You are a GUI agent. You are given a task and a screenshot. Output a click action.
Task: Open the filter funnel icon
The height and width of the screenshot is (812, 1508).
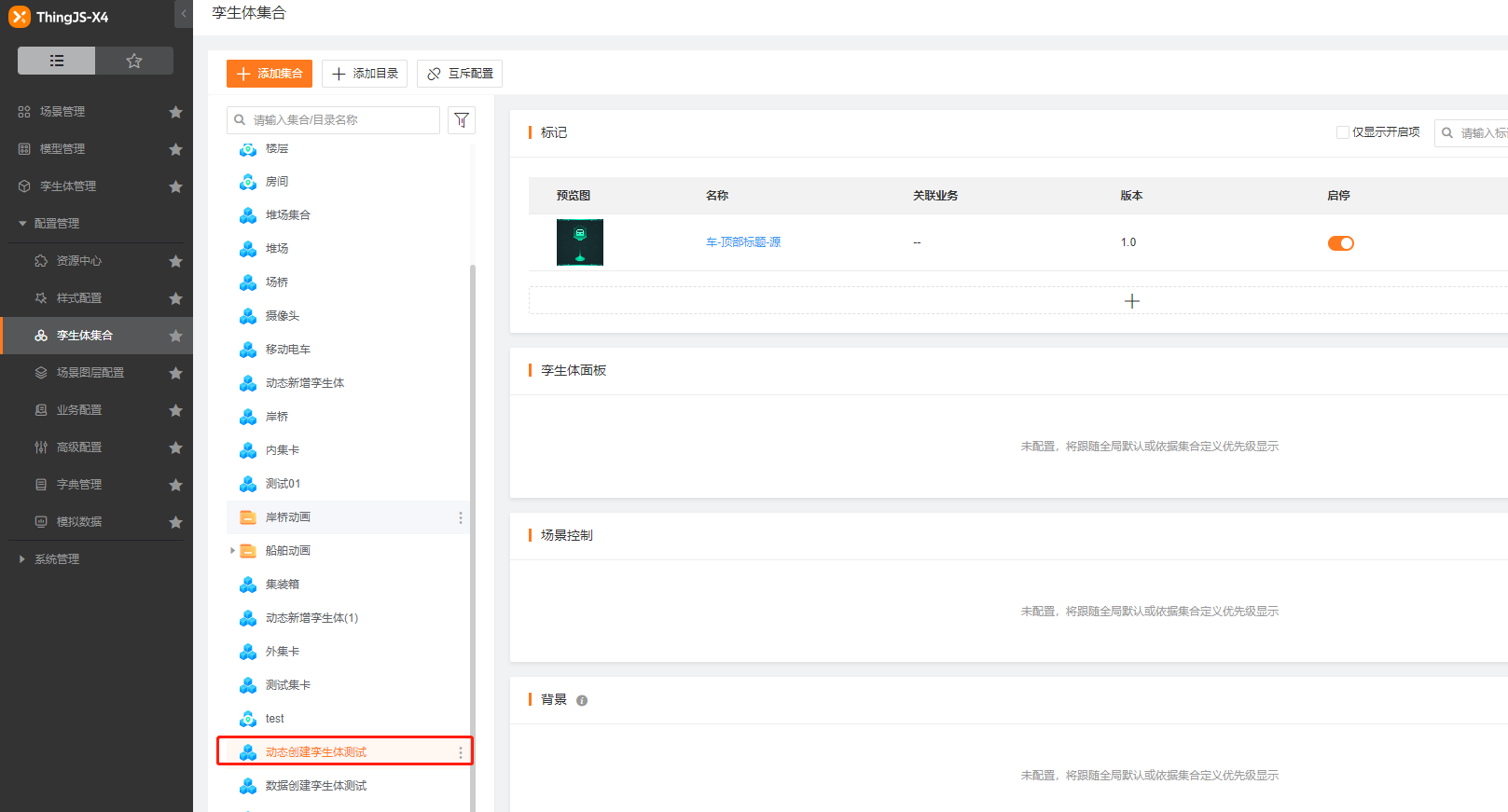(x=462, y=120)
